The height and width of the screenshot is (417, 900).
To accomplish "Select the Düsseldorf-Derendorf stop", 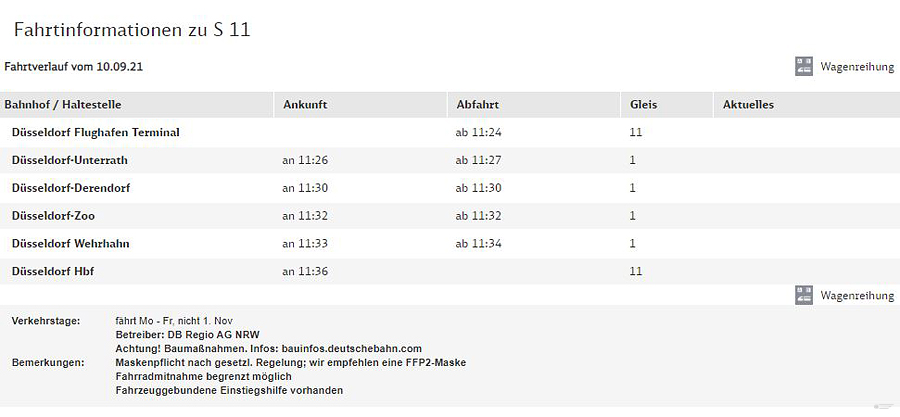I will click(71, 188).
